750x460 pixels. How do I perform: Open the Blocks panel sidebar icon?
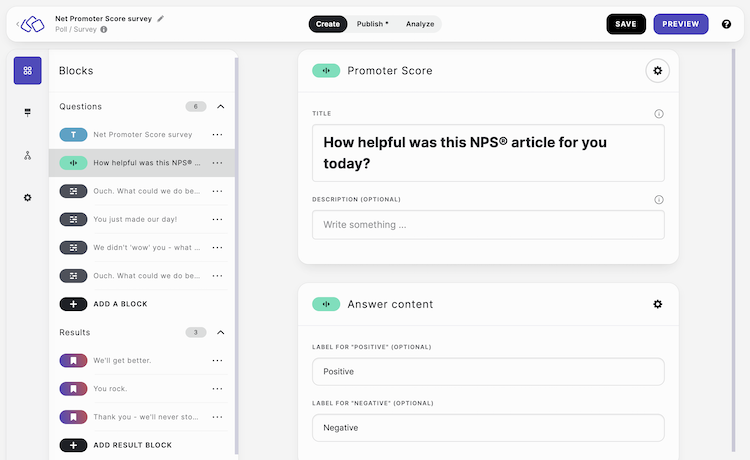pos(28,71)
